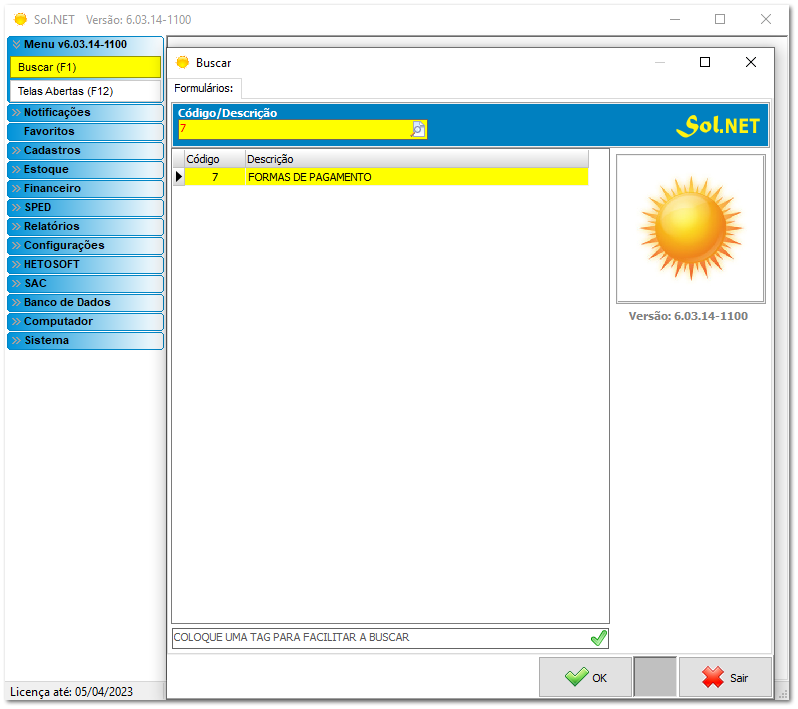
Task: Expand the Estoque menu section
Action: (86, 169)
